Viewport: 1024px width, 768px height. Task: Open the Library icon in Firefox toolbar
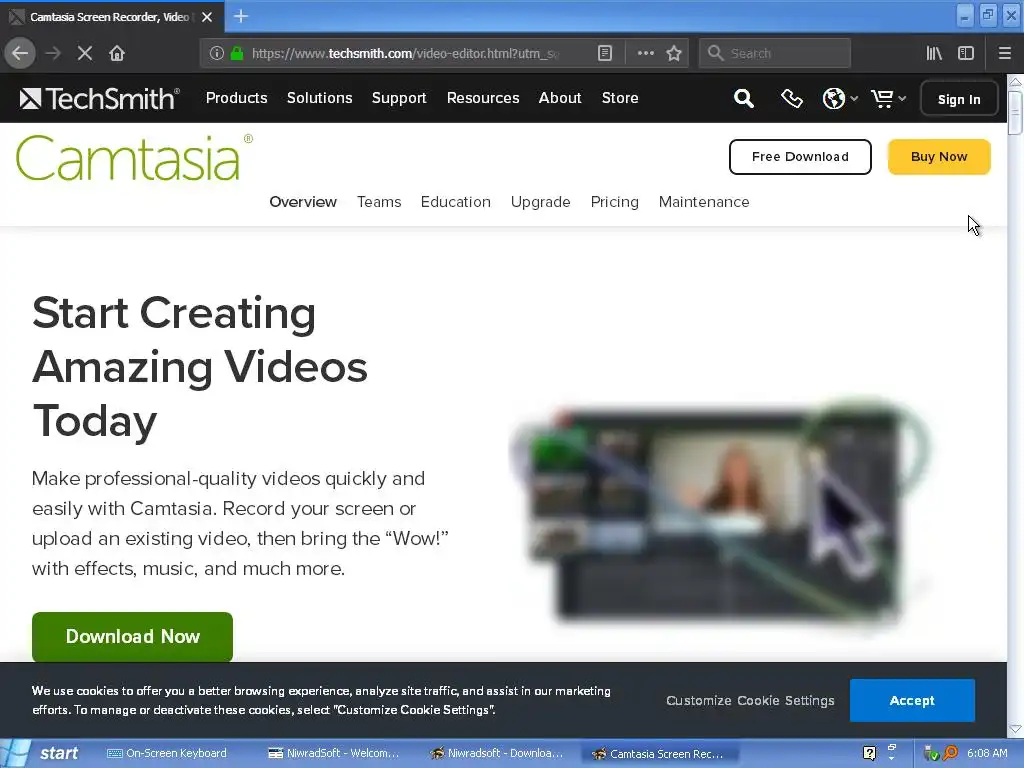coord(934,53)
